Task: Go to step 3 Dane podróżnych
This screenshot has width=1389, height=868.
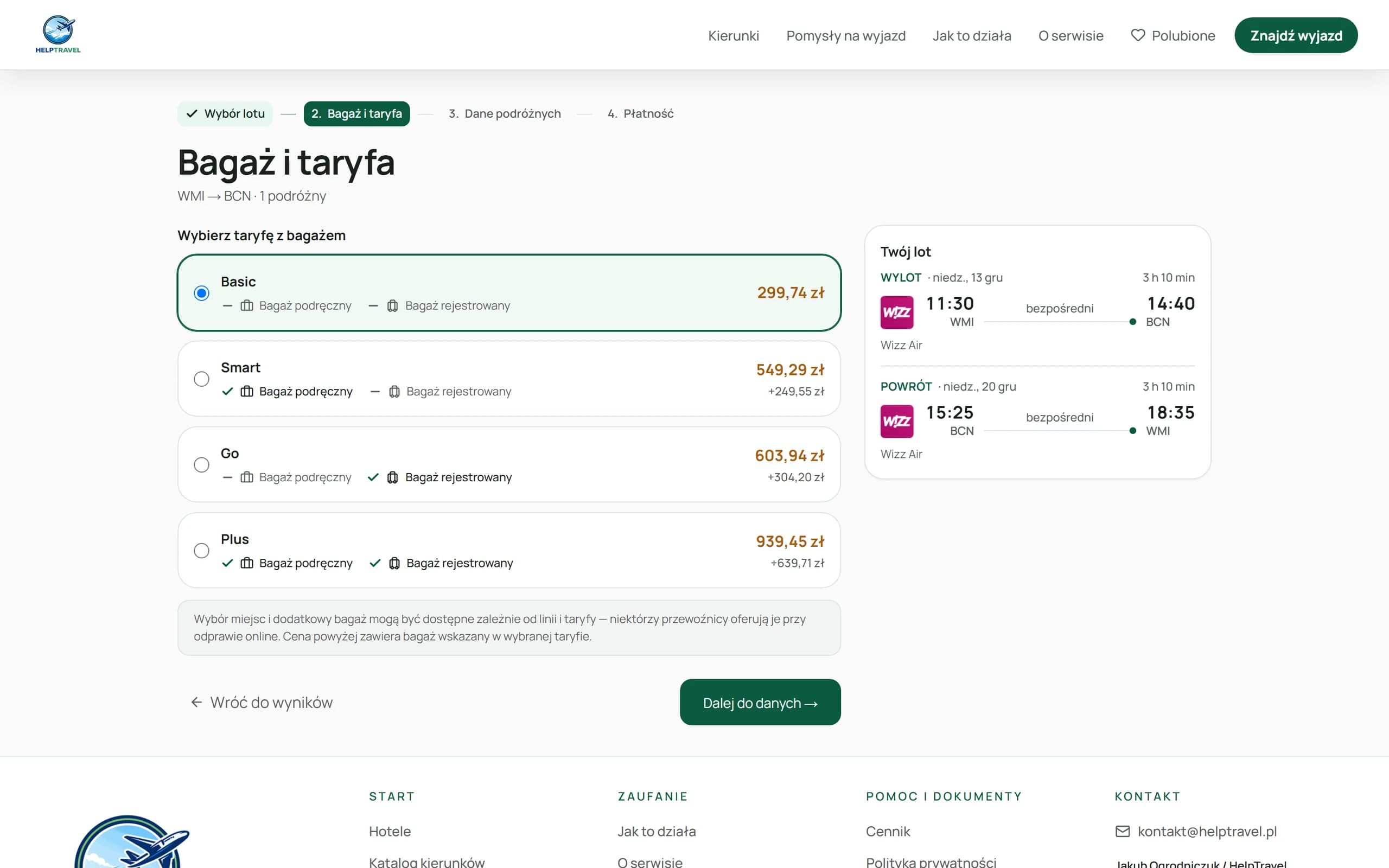Action: point(505,114)
